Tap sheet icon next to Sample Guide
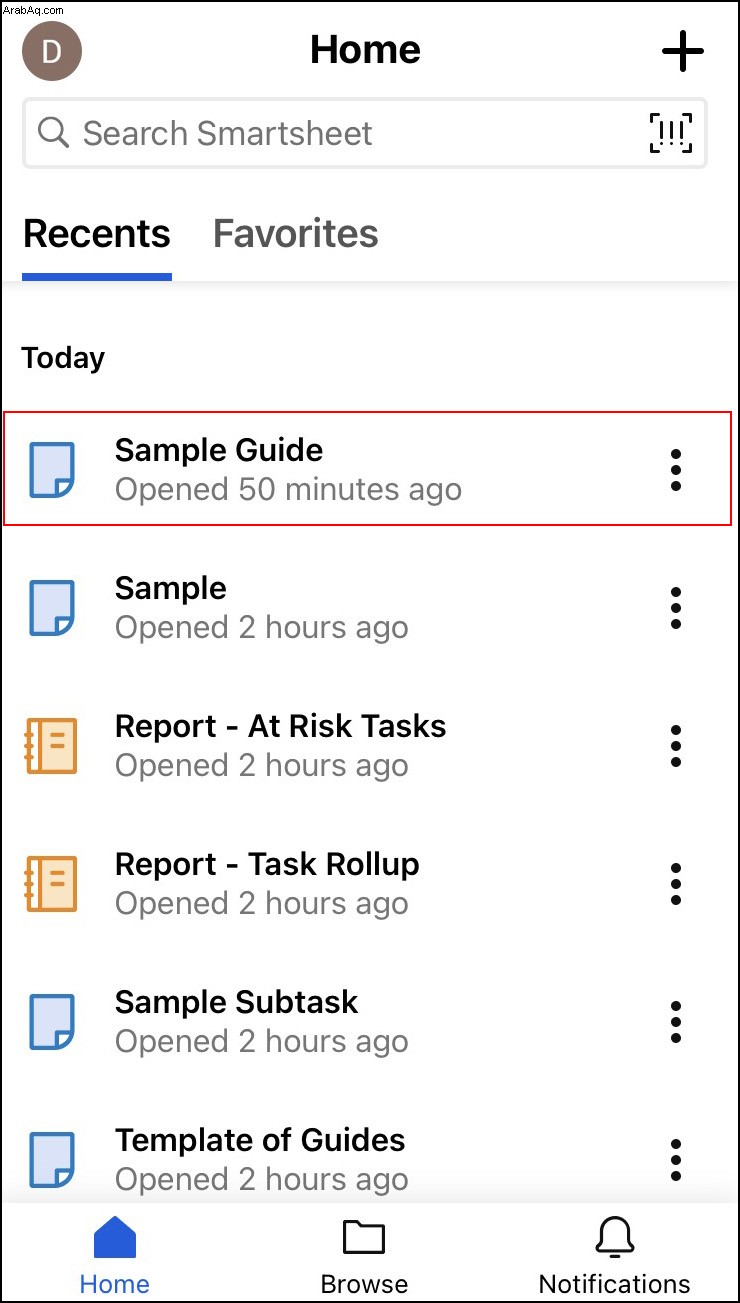 [51, 470]
